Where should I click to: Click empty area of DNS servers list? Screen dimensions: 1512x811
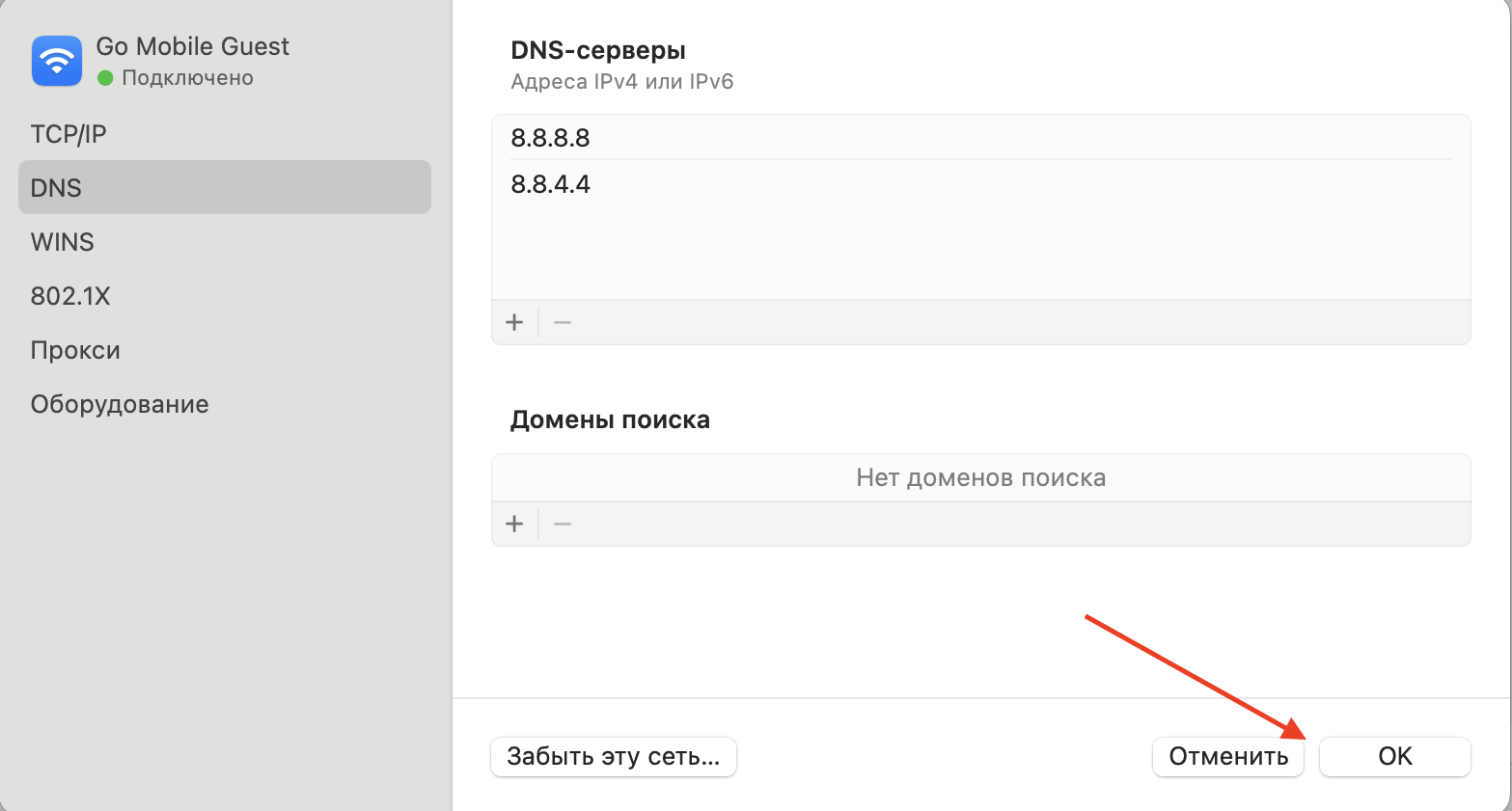point(980,253)
